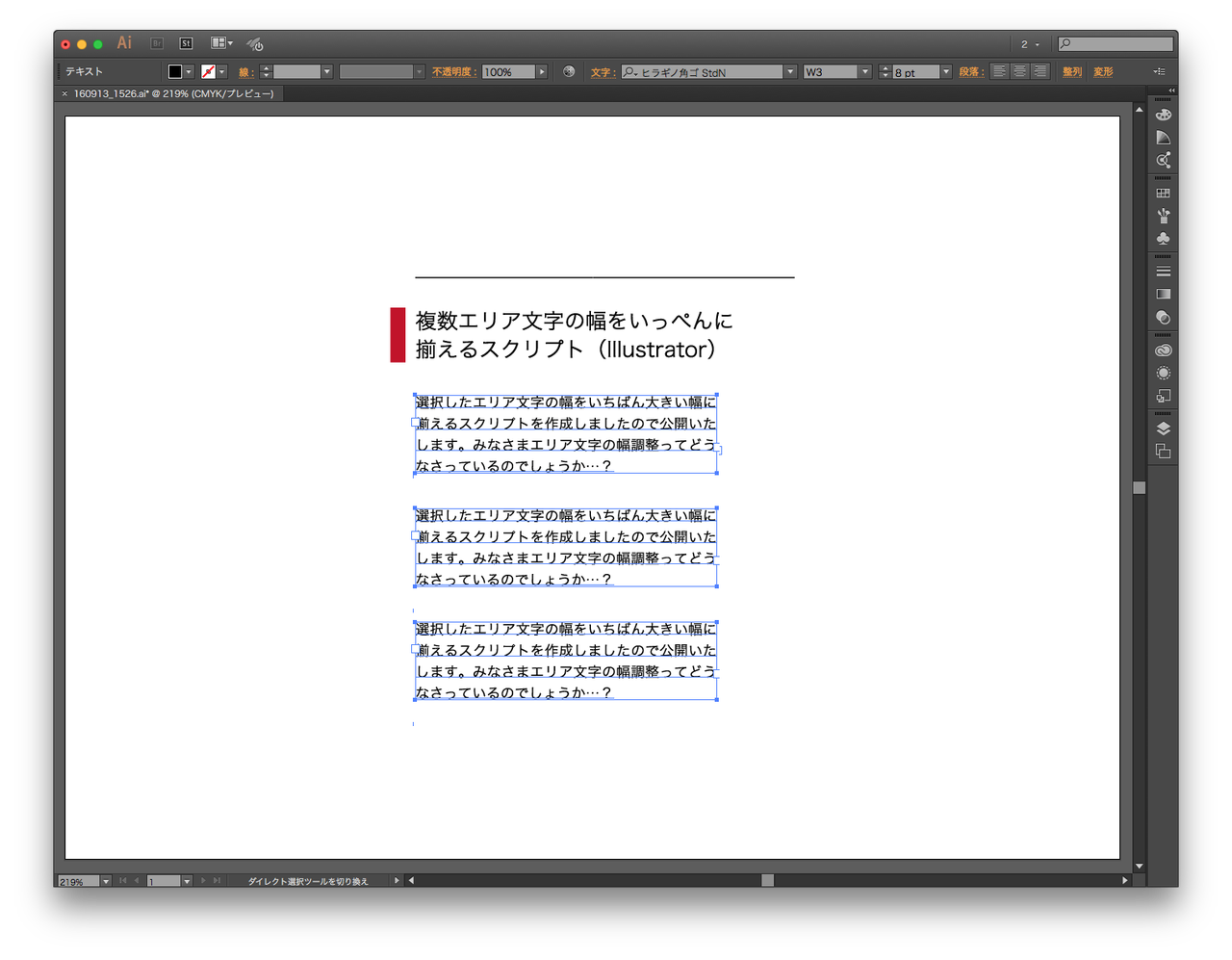
Task: Open the Layers panel icon
Action: [1163, 428]
